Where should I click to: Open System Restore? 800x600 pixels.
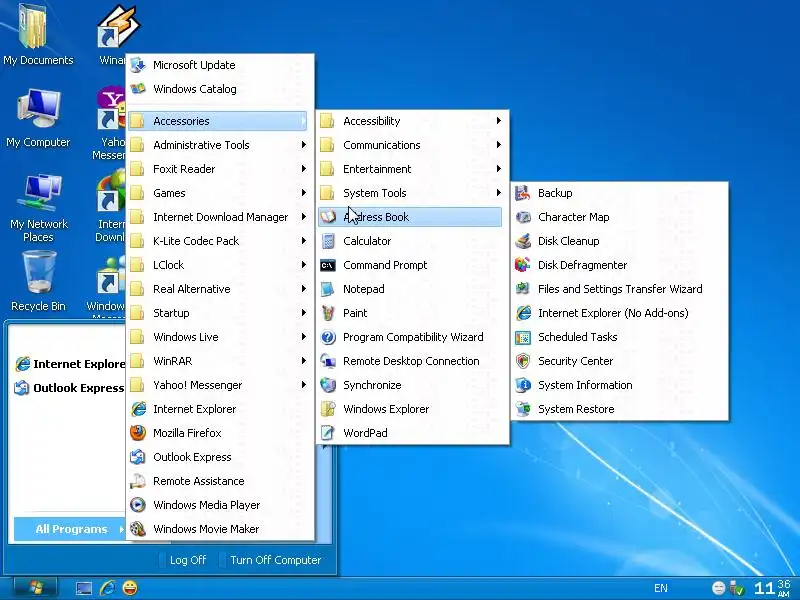point(619,409)
